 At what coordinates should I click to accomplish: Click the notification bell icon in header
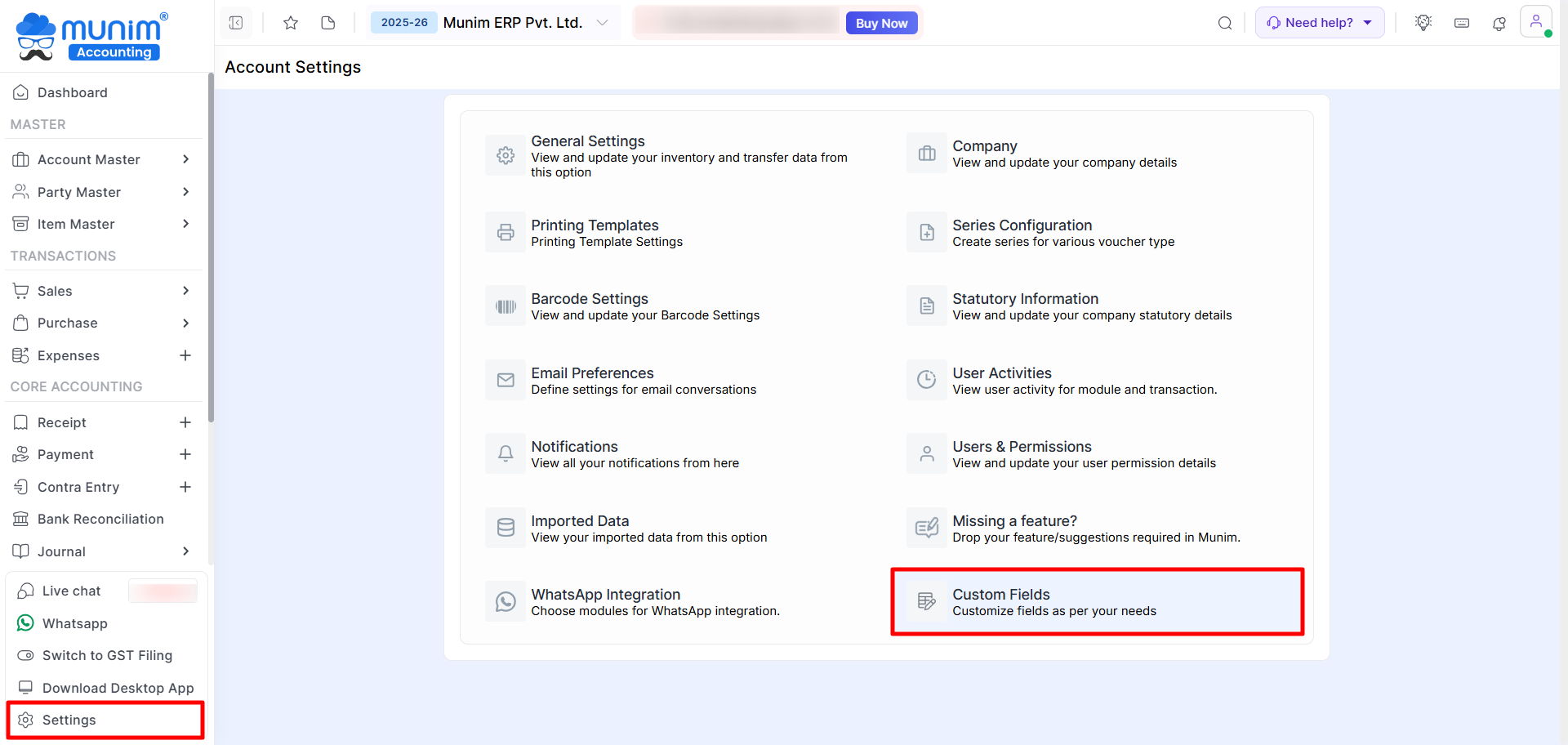click(x=1499, y=23)
